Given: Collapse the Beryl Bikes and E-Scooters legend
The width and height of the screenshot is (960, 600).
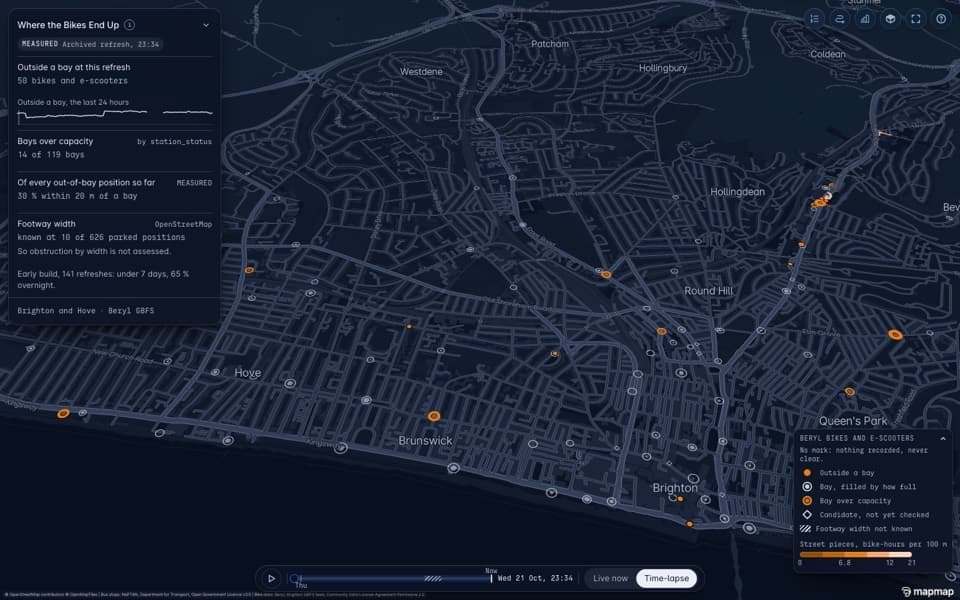Looking at the screenshot, I should click(x=943, y=438).
